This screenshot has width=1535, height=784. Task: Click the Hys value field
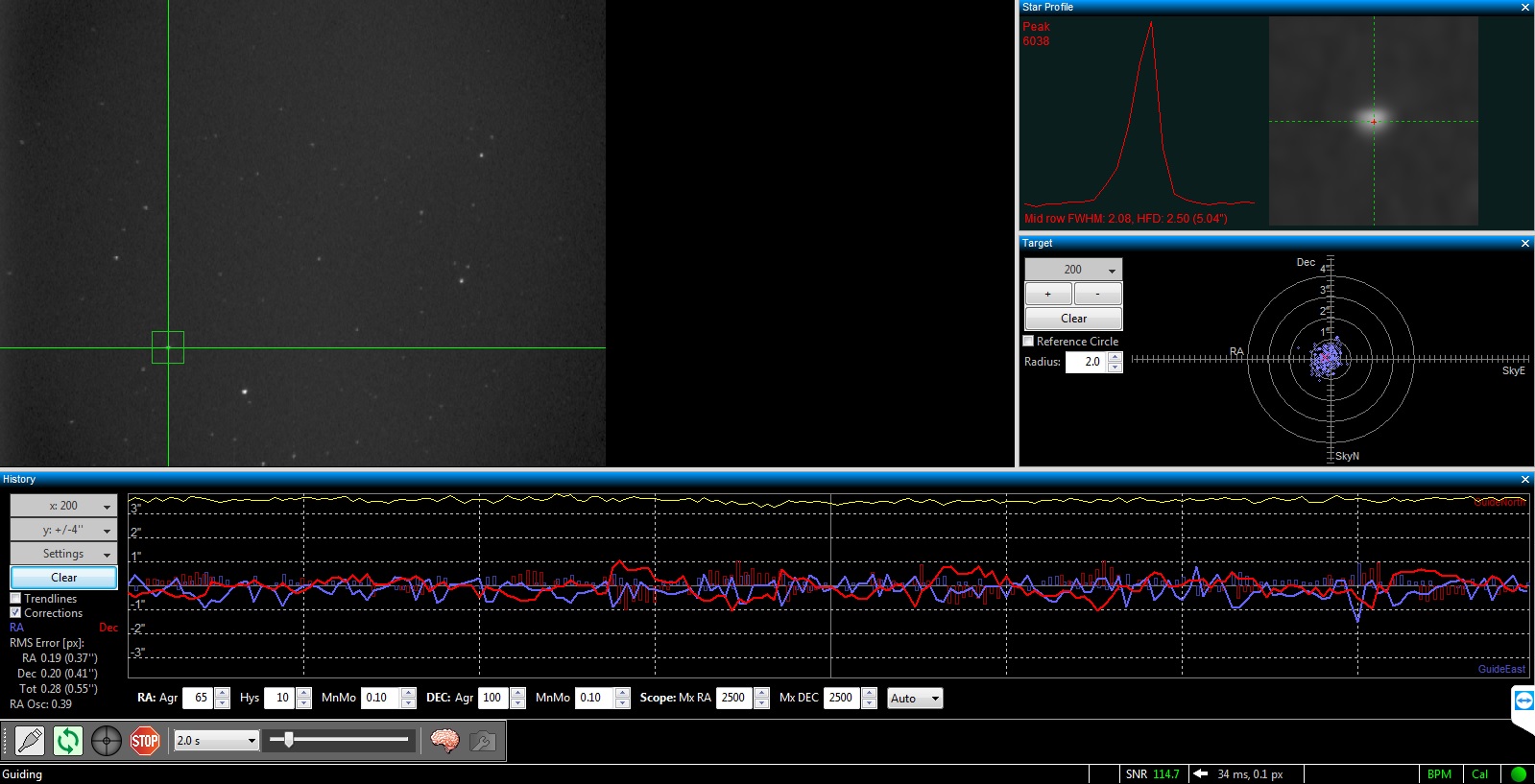279,698
